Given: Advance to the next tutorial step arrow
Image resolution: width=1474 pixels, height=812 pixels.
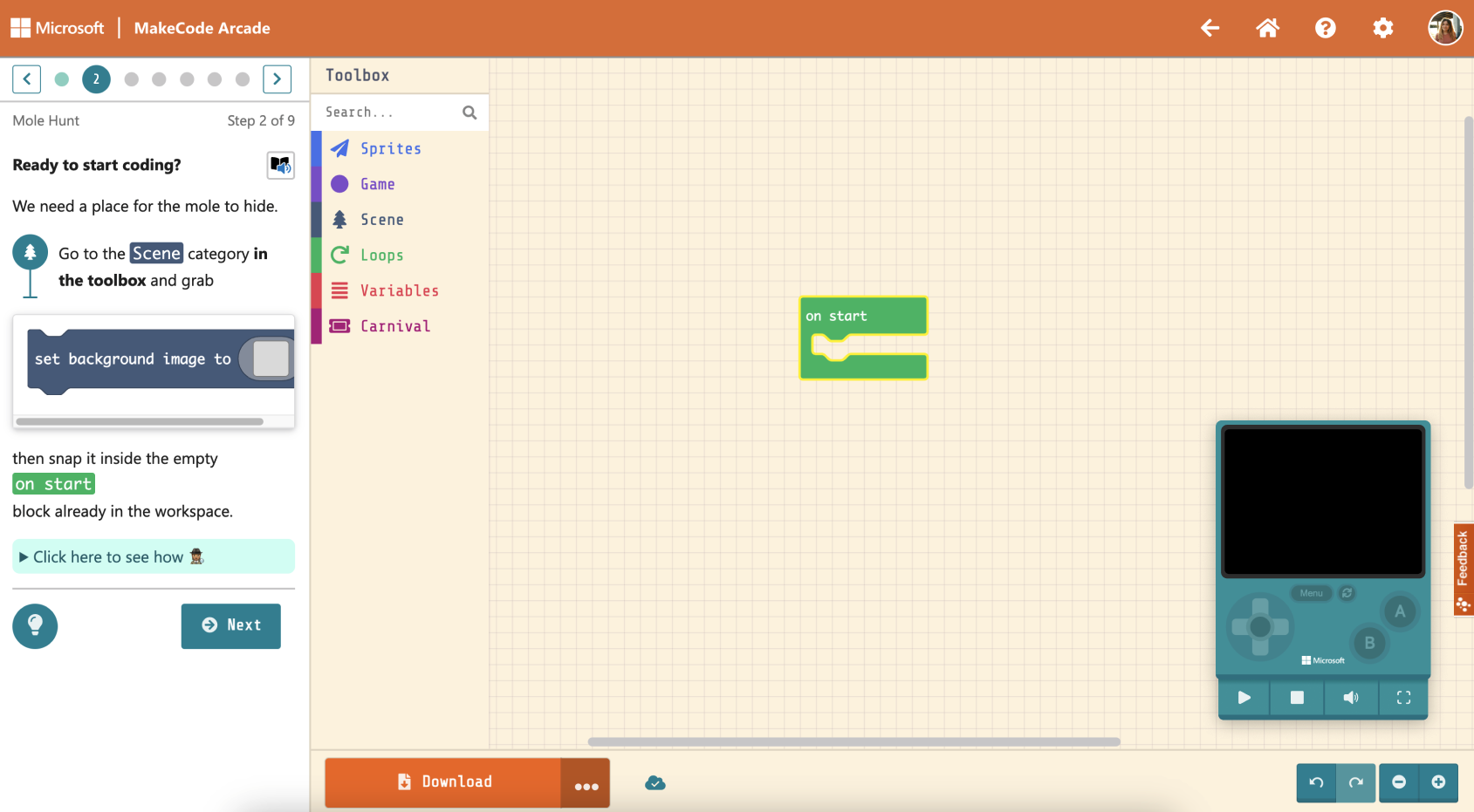Looking at the screenshot, I should pyautogui.click(x=277, y=78).
